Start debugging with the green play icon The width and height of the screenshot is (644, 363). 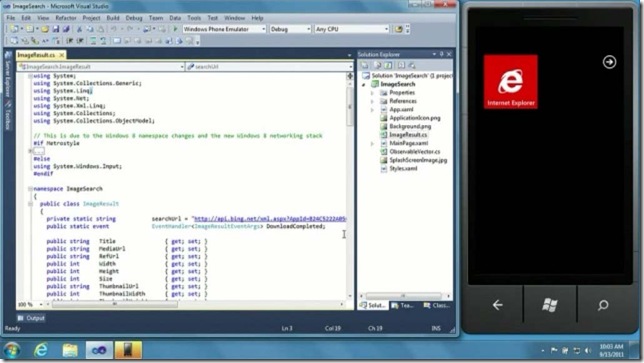175,29
